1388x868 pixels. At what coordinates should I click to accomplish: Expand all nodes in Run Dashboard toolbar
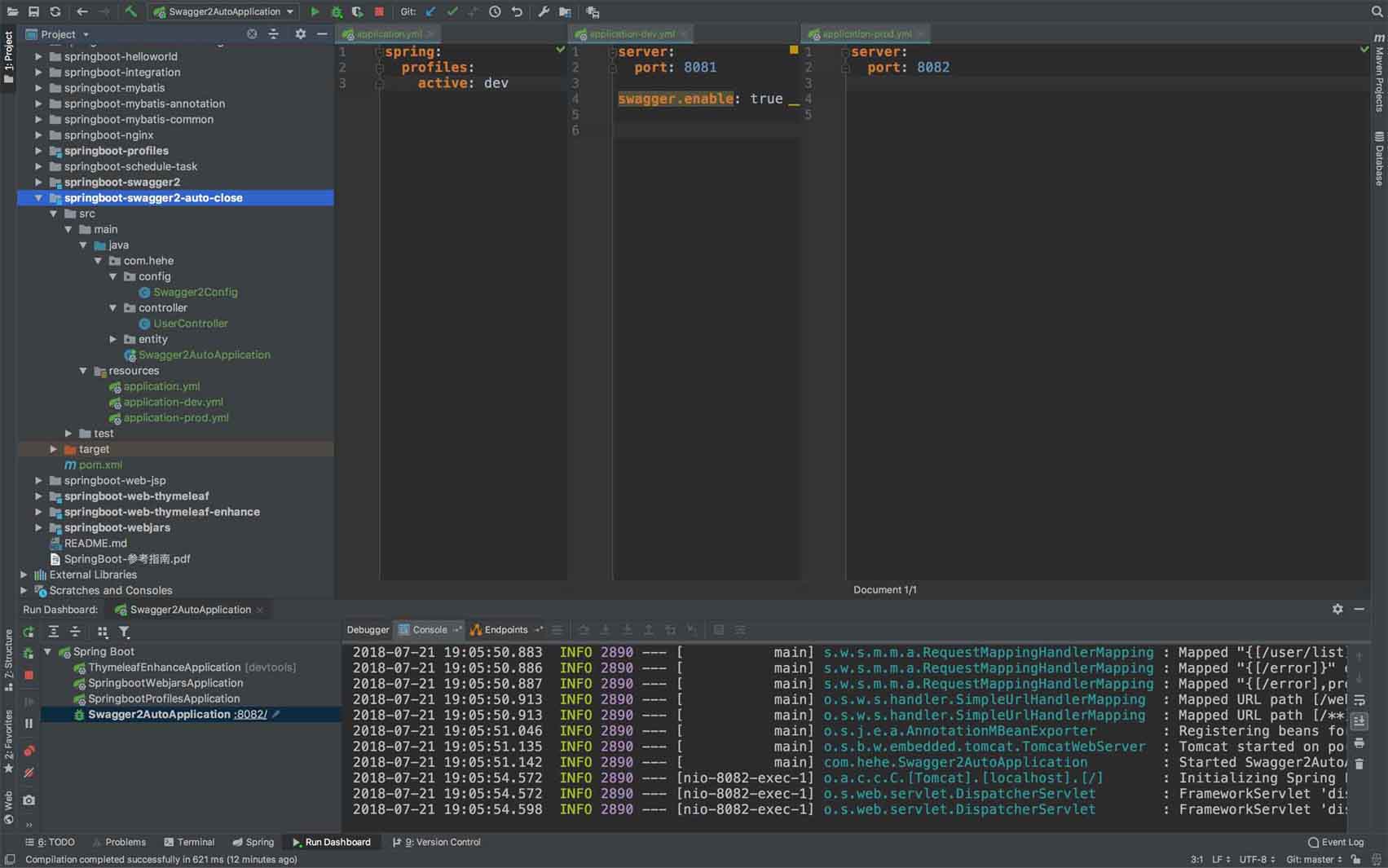click(x=53, y=632)
